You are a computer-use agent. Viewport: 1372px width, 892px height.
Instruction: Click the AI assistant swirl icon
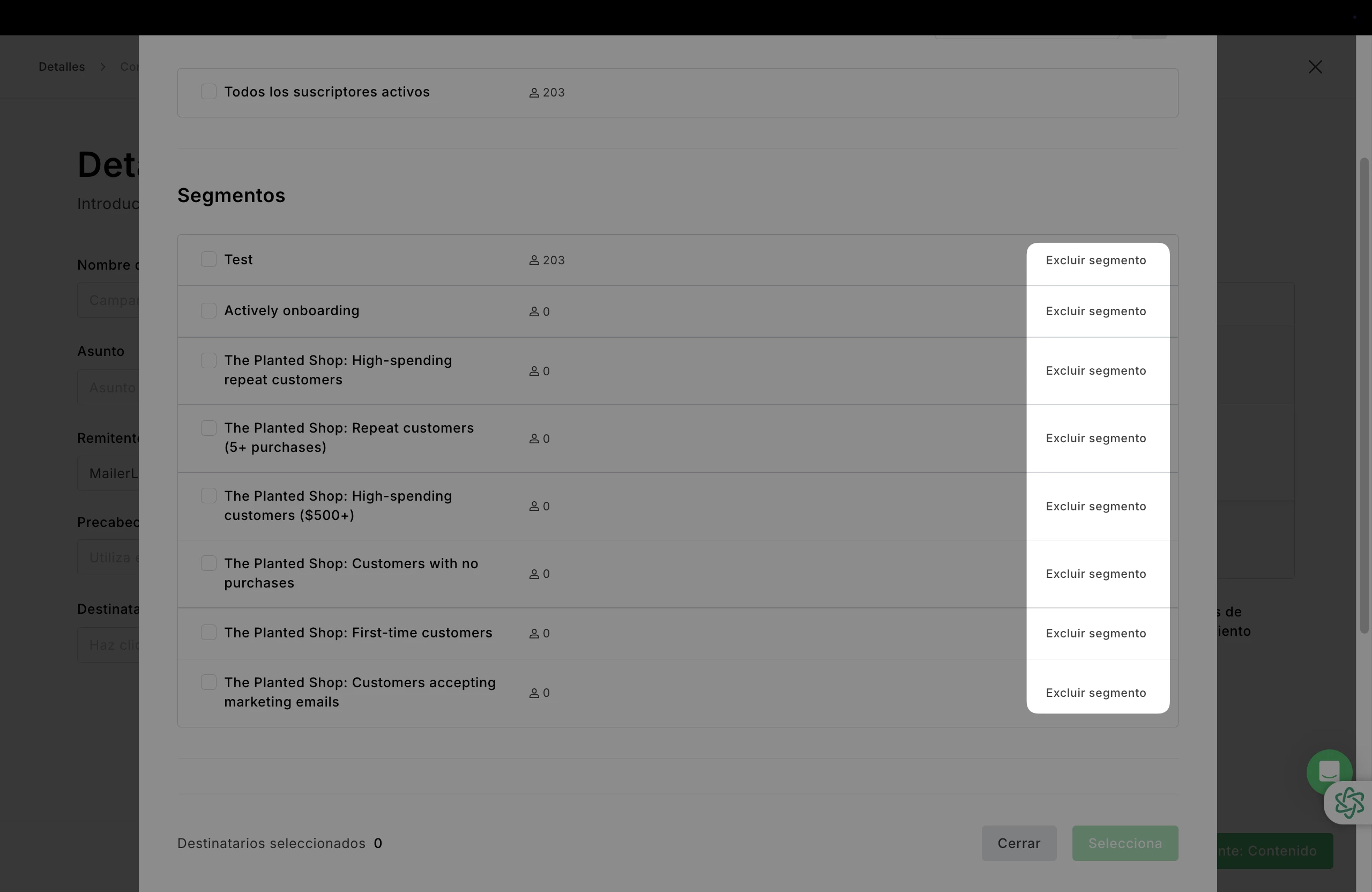pyautogui.click(x=1349, y=803)
